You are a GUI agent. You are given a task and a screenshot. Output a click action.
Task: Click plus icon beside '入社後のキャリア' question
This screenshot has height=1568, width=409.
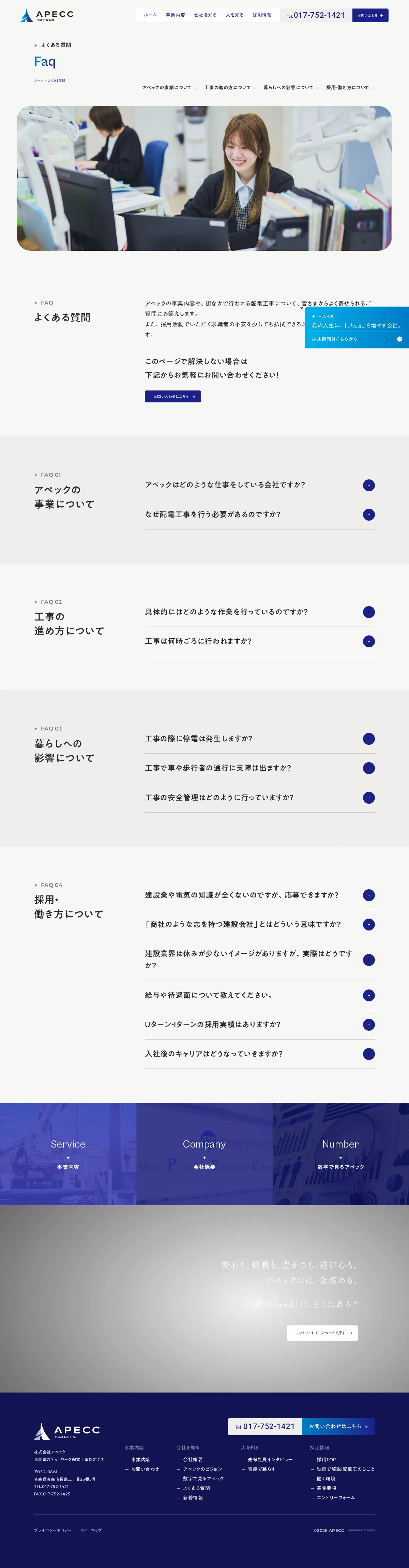tap(368, 1054)
